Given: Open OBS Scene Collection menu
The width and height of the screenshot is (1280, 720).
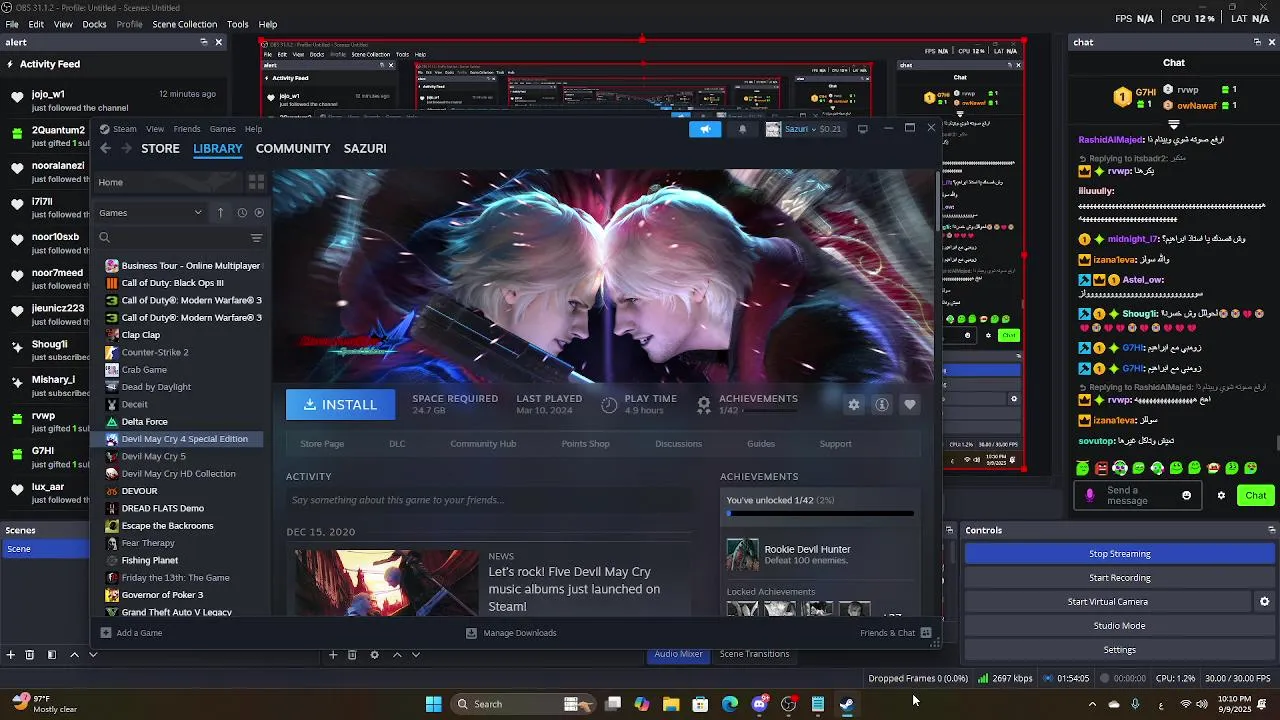Looking at the screenshot, I should coord(184,24).
